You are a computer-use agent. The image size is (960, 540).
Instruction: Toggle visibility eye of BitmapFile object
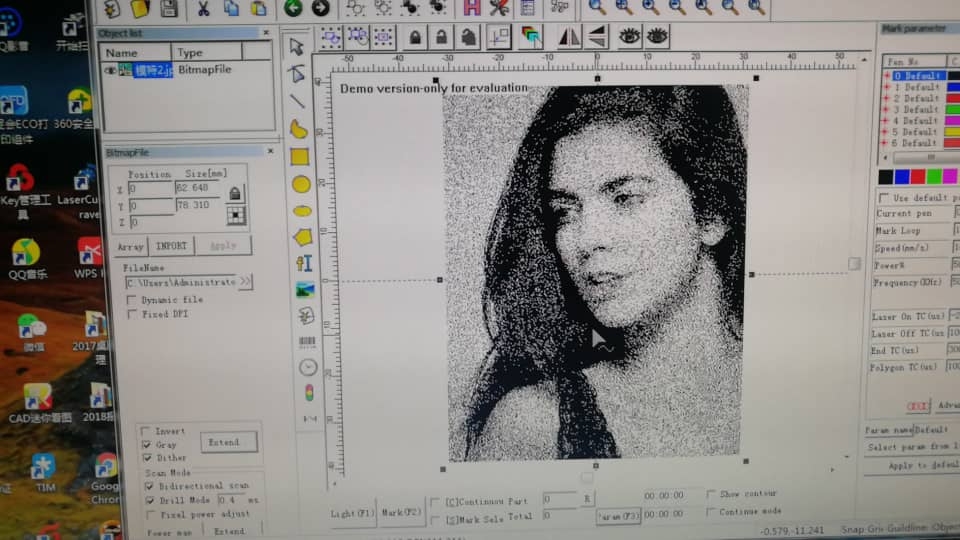coord(110,70)
